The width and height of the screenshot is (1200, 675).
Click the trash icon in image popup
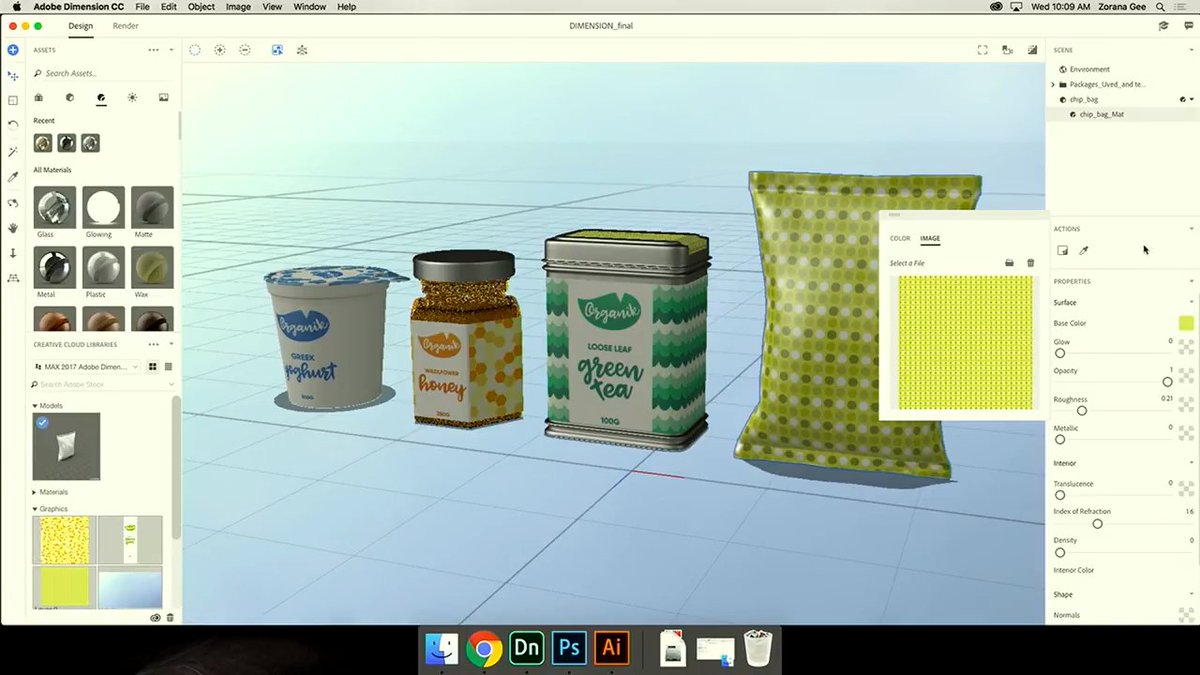[1031, 263]
